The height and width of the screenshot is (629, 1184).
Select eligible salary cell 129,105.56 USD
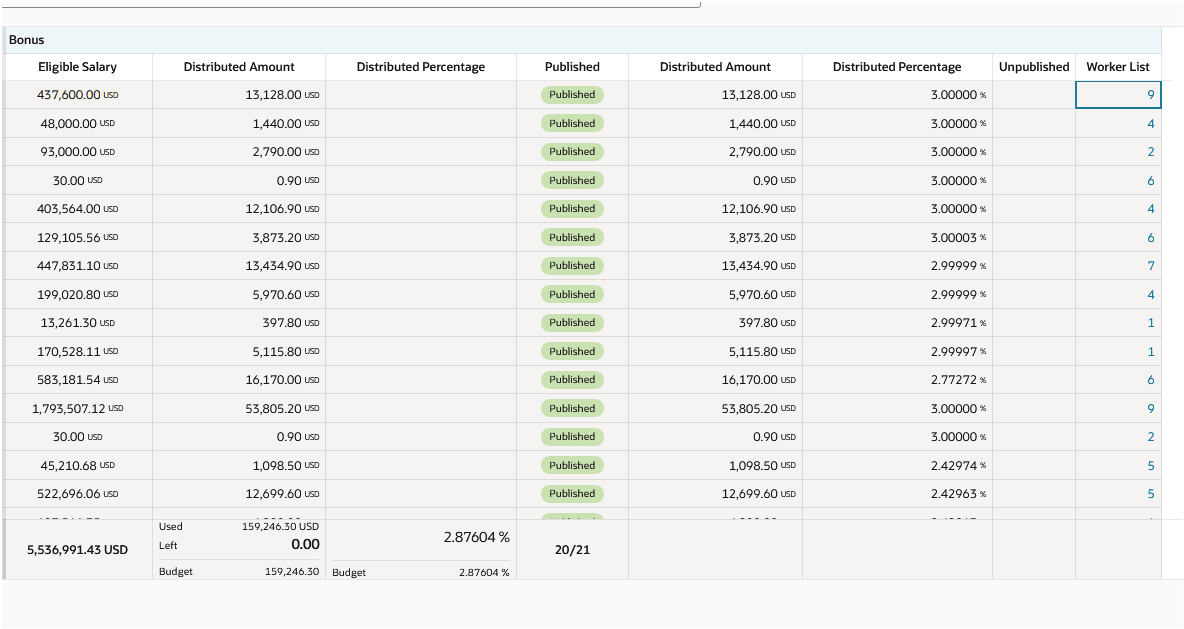78,238
